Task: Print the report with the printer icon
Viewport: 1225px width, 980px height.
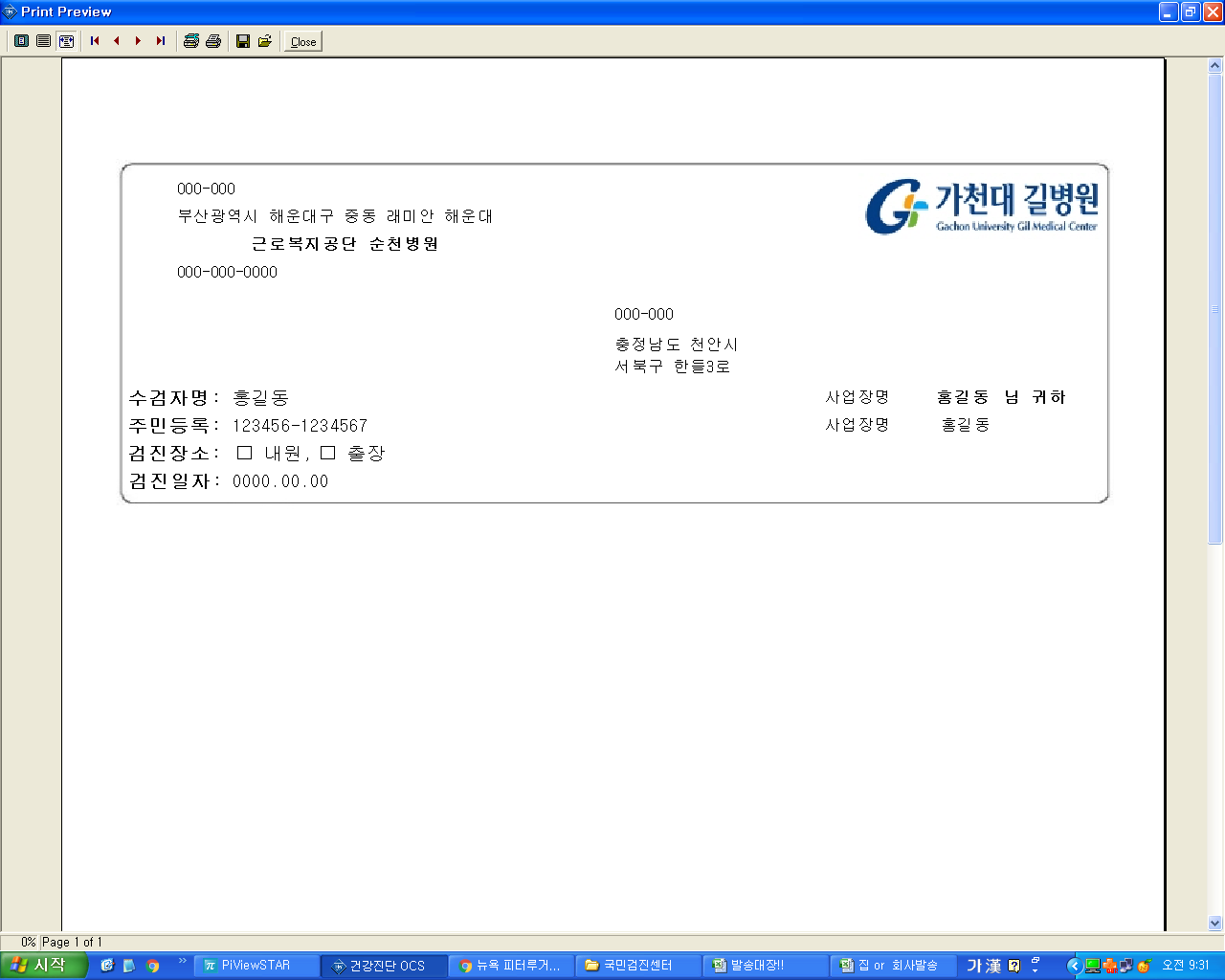Action: point(213,41)
